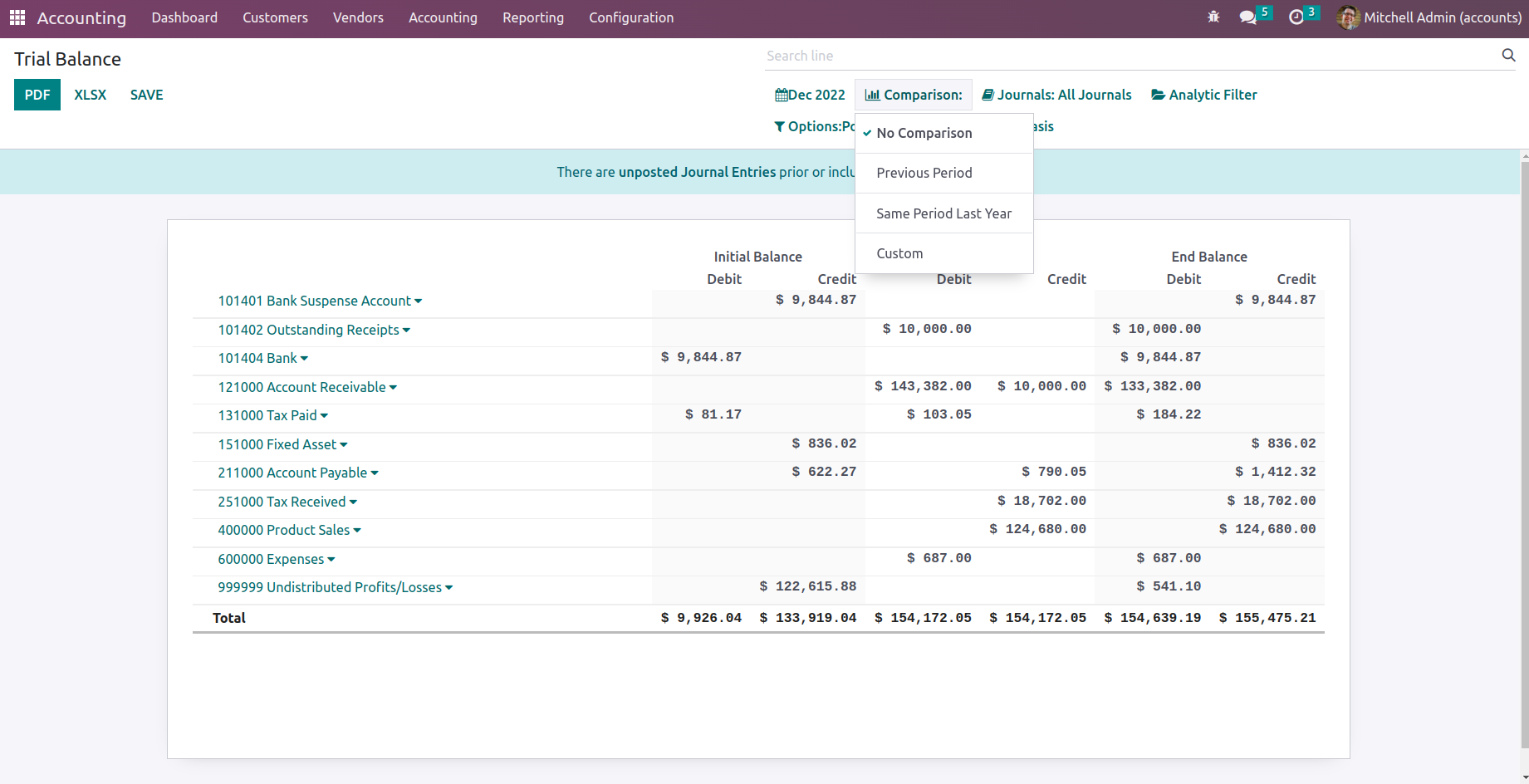Open the Configuration menu
The height and width of the screenshot is (784, 1529).
[x=631, y=17]
